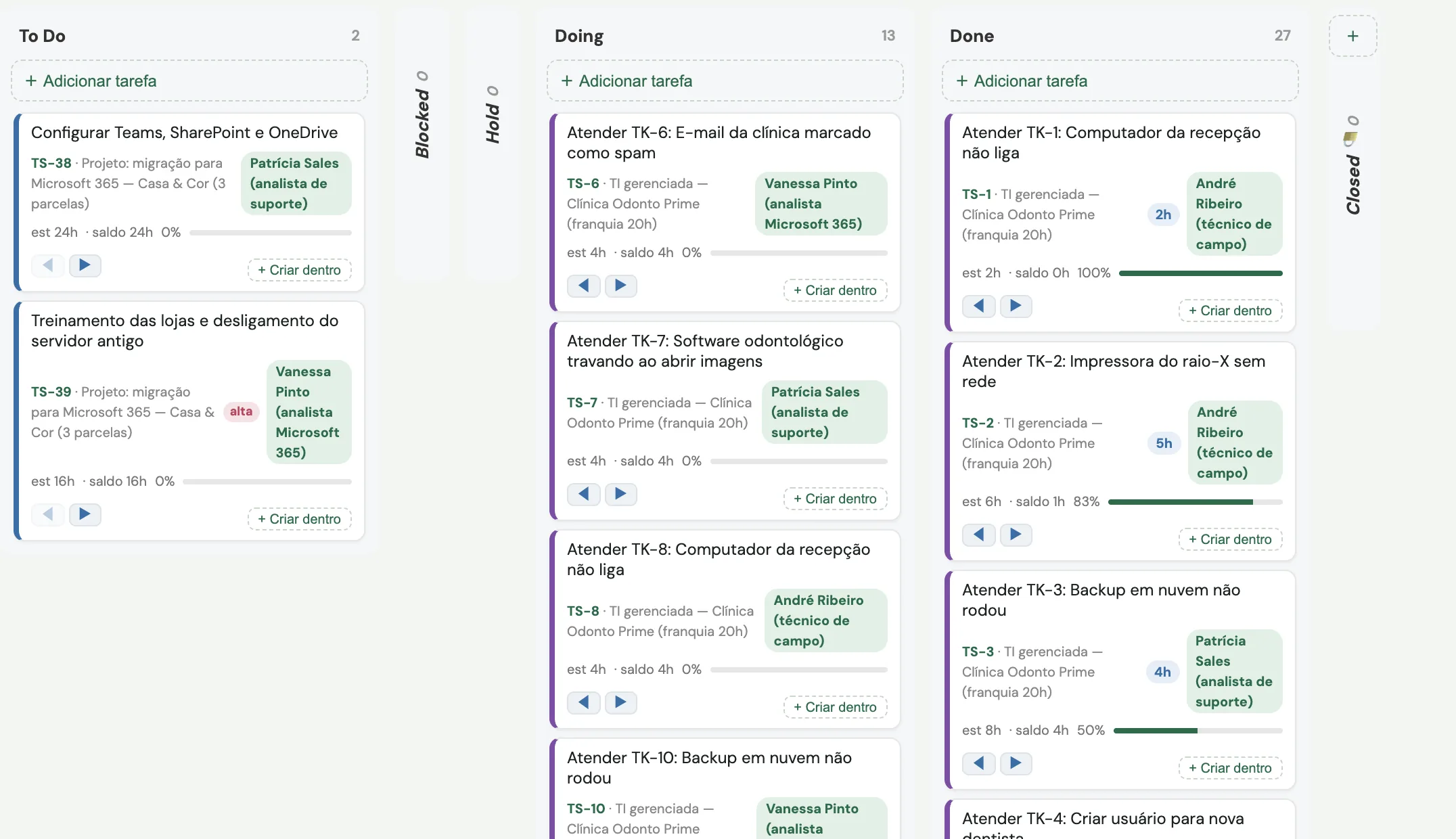
Task: Open card title 'Atender TK-10: Backup em nuvem'
Action: pos(709,768)
